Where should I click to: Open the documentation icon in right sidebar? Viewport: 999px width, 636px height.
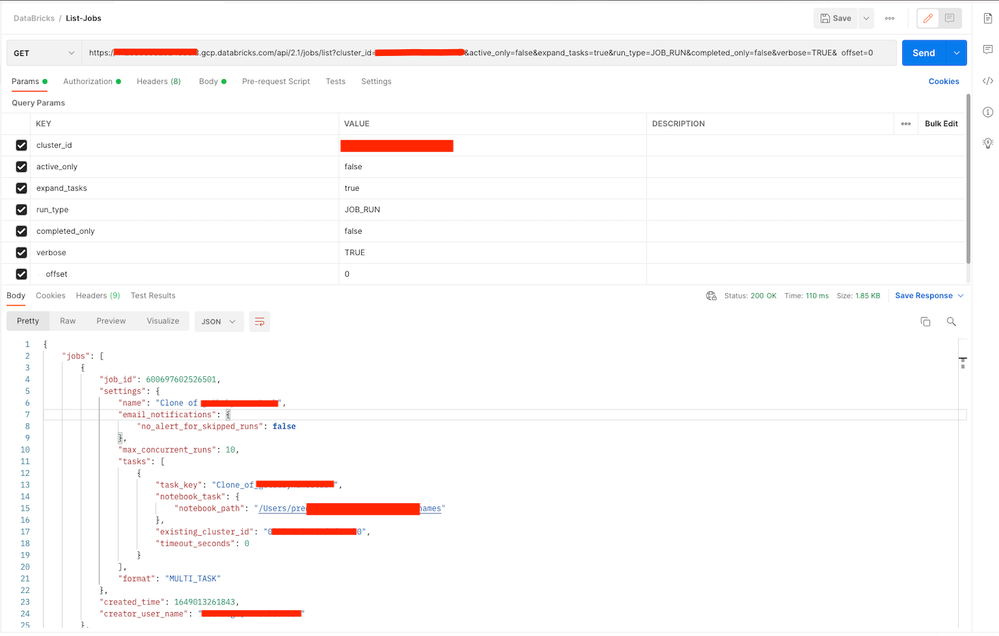tap(988, 18)
